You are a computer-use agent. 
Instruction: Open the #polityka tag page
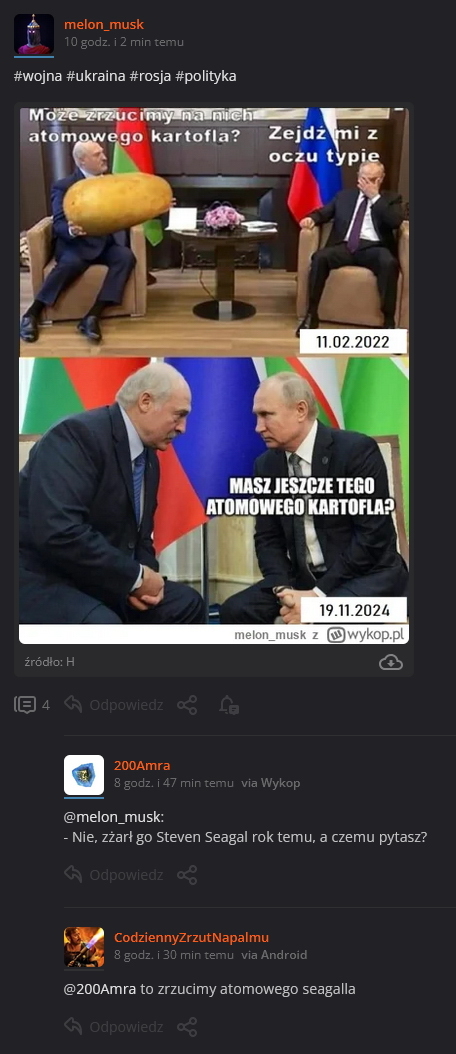pos(206,77)
